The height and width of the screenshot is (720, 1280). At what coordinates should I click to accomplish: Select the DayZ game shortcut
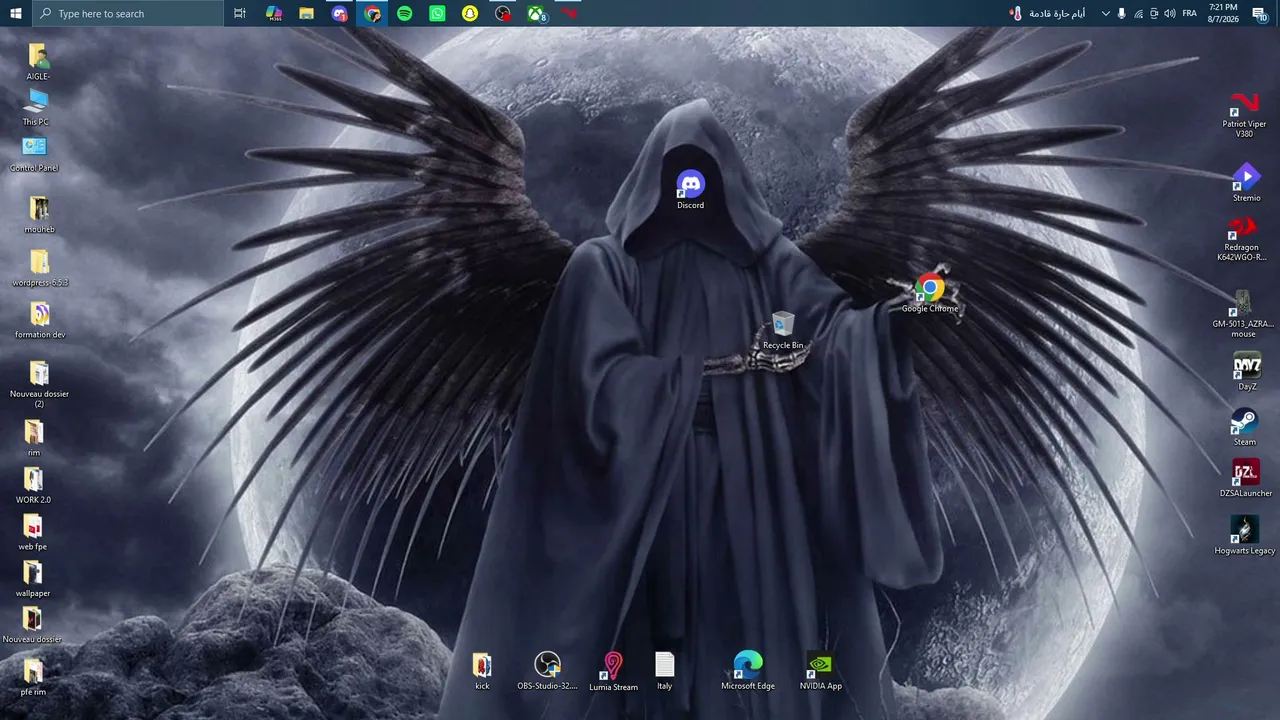[x=1246, y=372]
